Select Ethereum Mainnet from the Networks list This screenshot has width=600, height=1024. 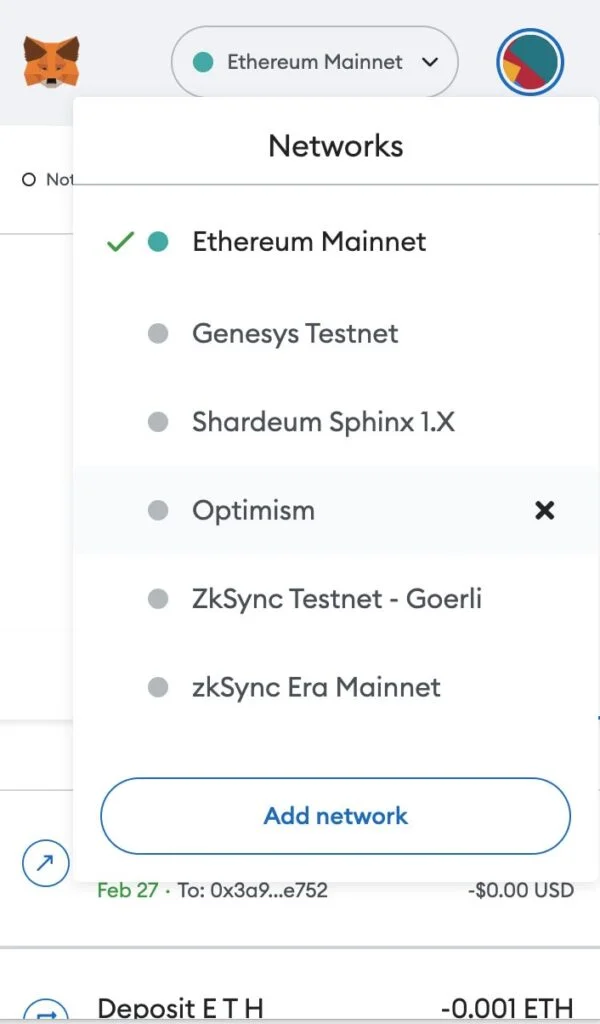310,241
